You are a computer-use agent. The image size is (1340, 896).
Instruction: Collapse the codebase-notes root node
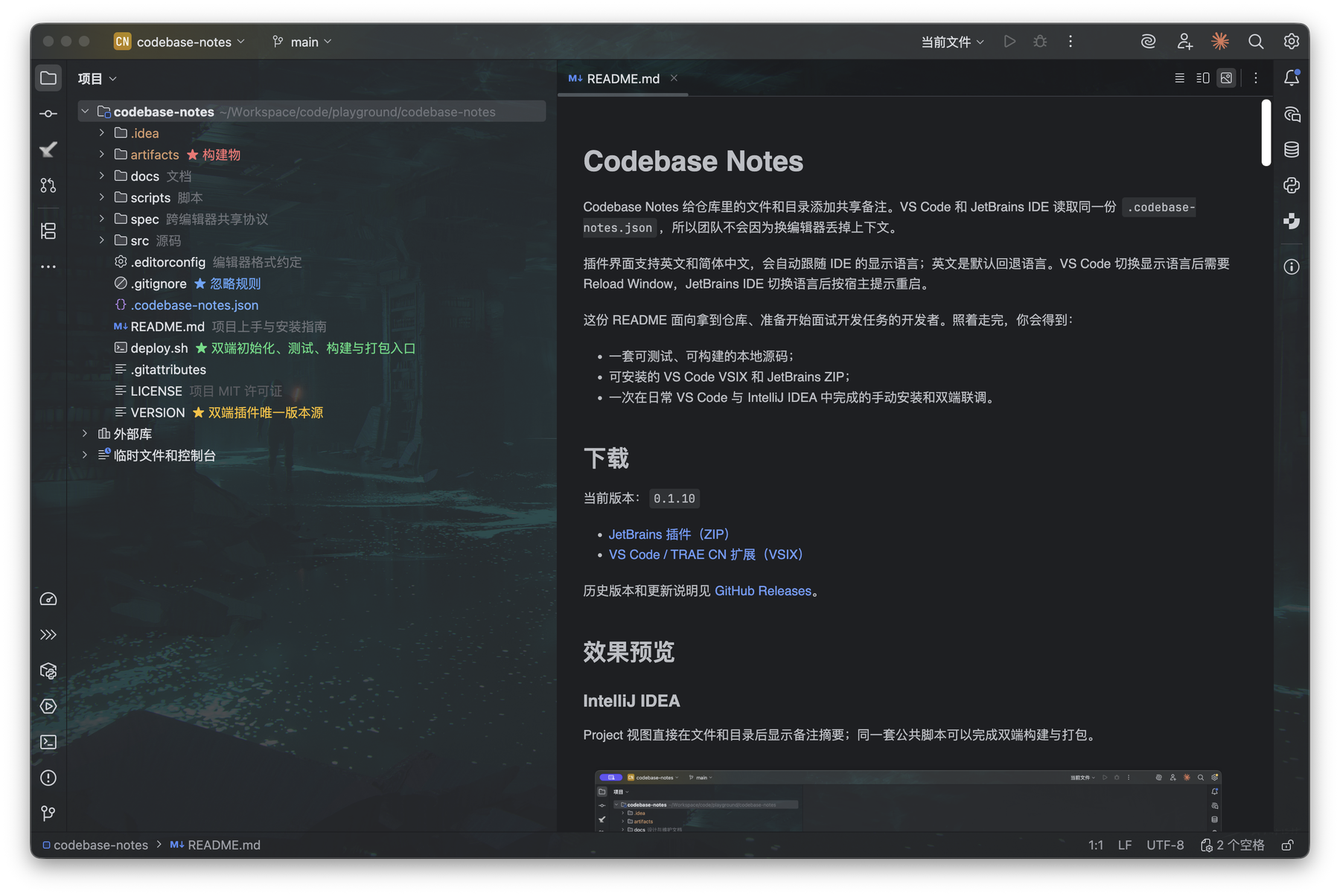tap(85, 112)
